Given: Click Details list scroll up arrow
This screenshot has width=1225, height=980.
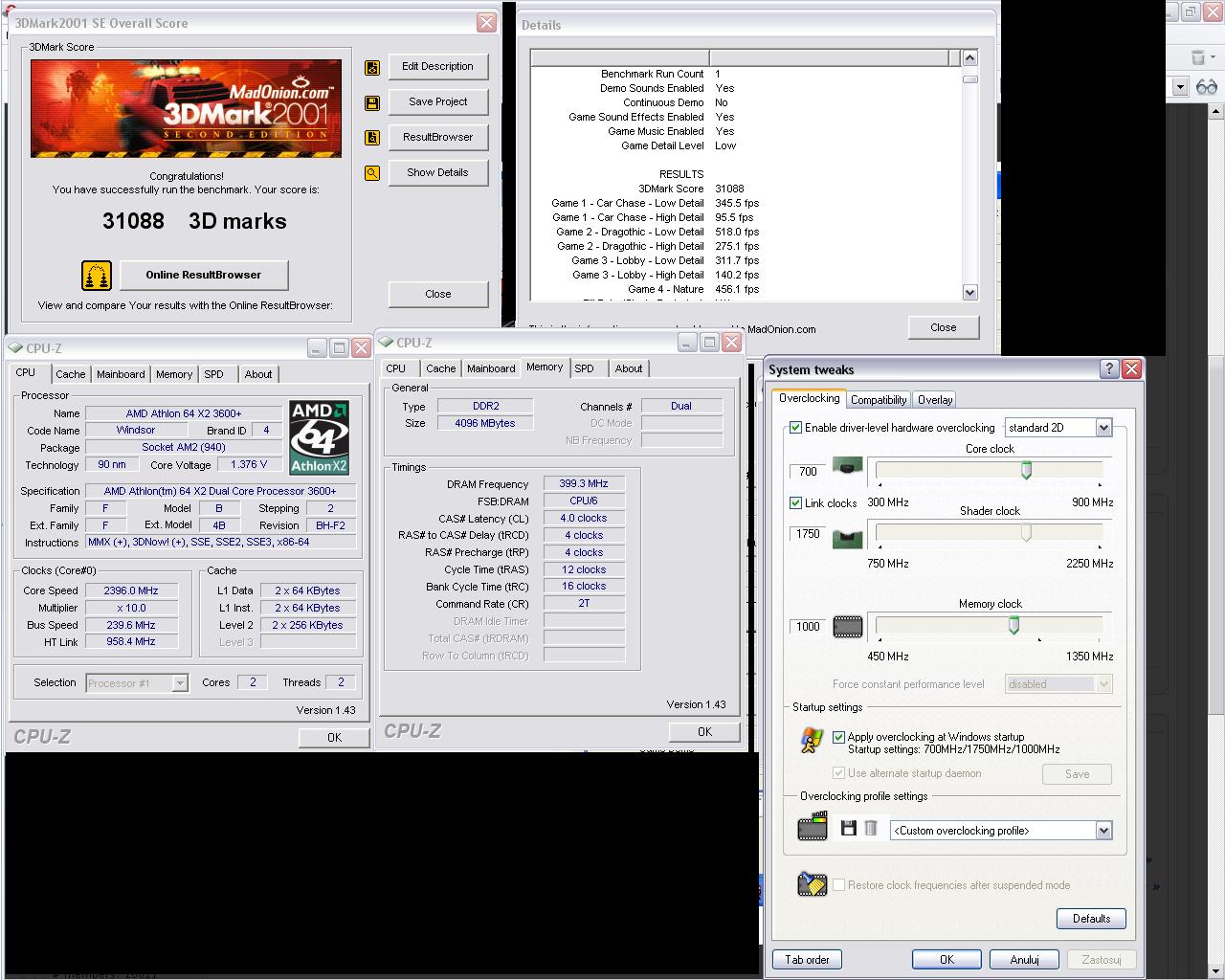Looking at the screenshot, I should [969, 58].
